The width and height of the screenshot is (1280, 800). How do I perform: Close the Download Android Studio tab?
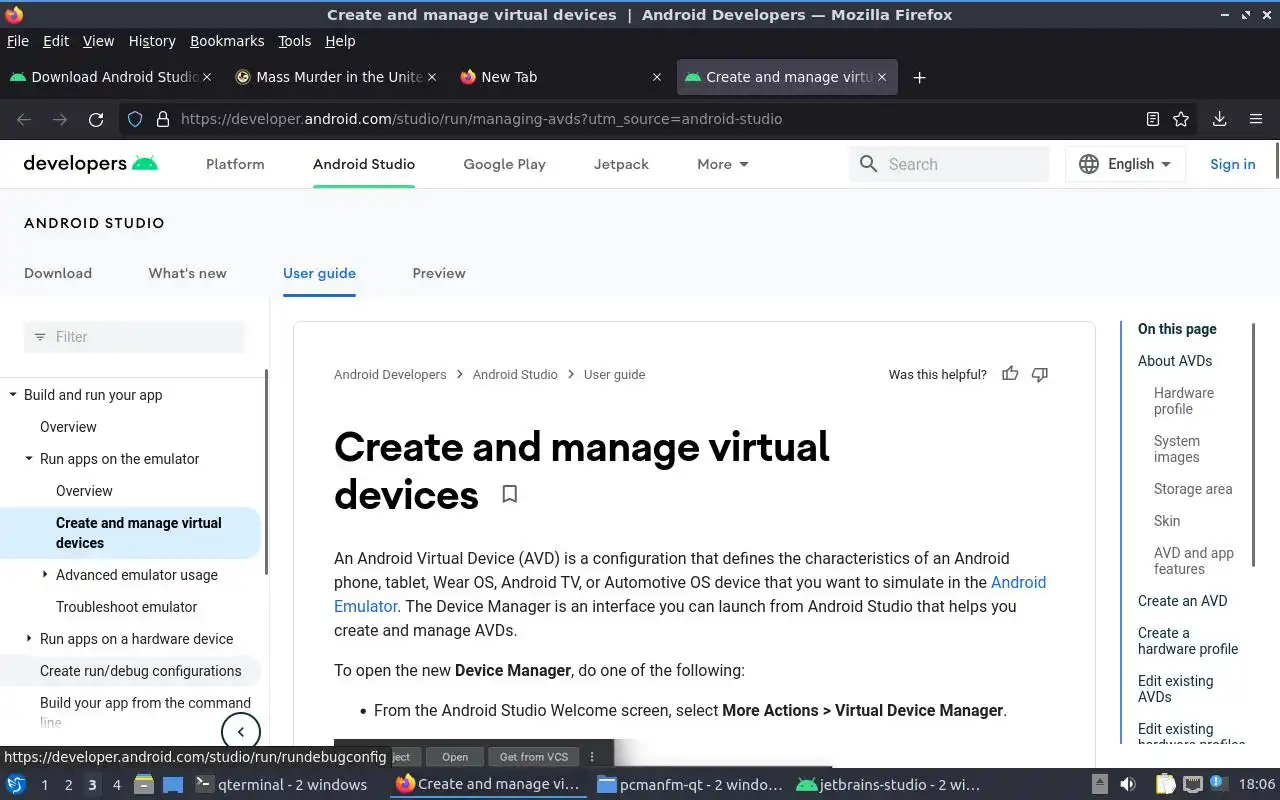(x=207, y=77)
